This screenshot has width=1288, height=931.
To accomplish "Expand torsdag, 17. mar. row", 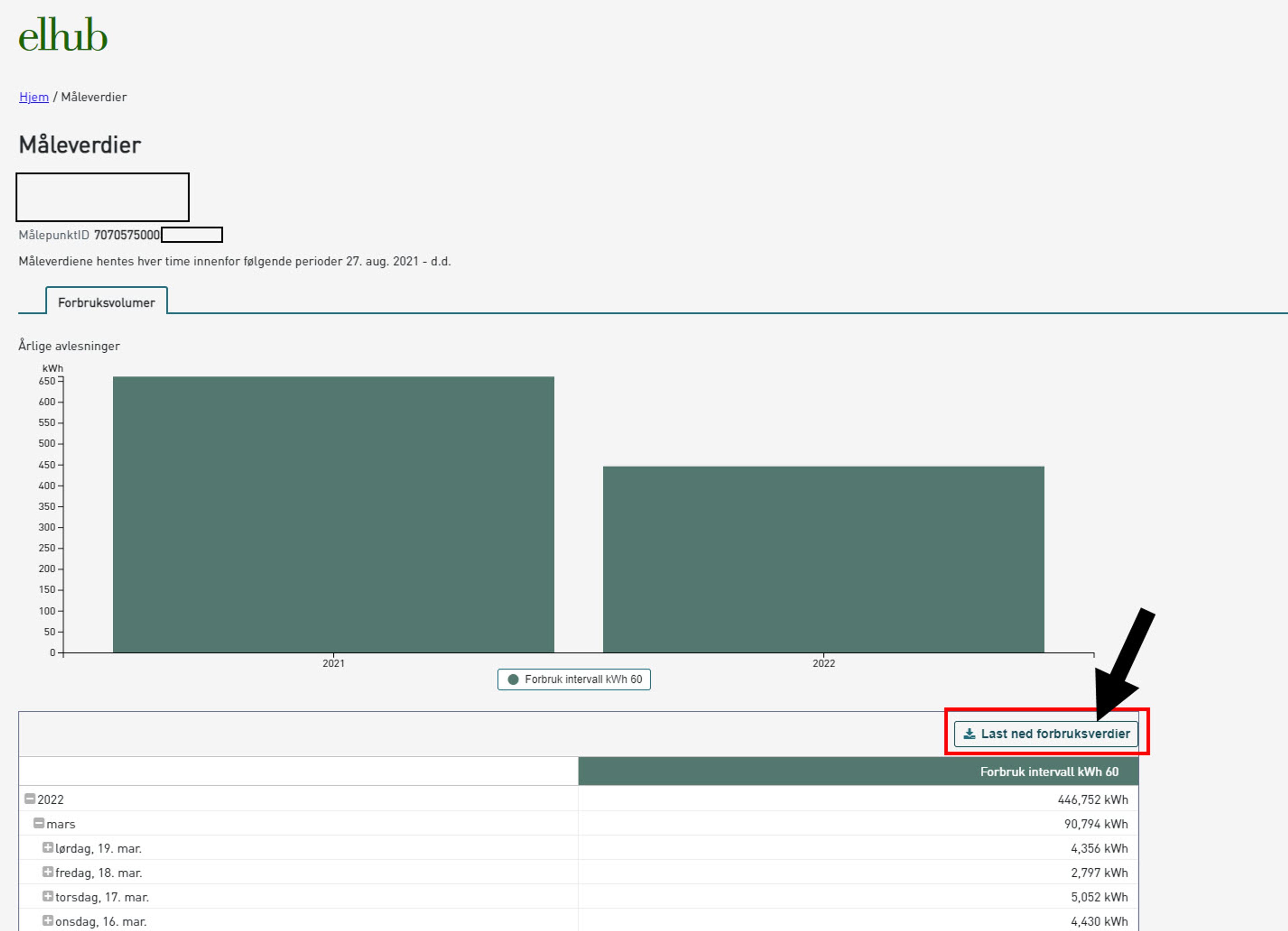I will (48, 896).
